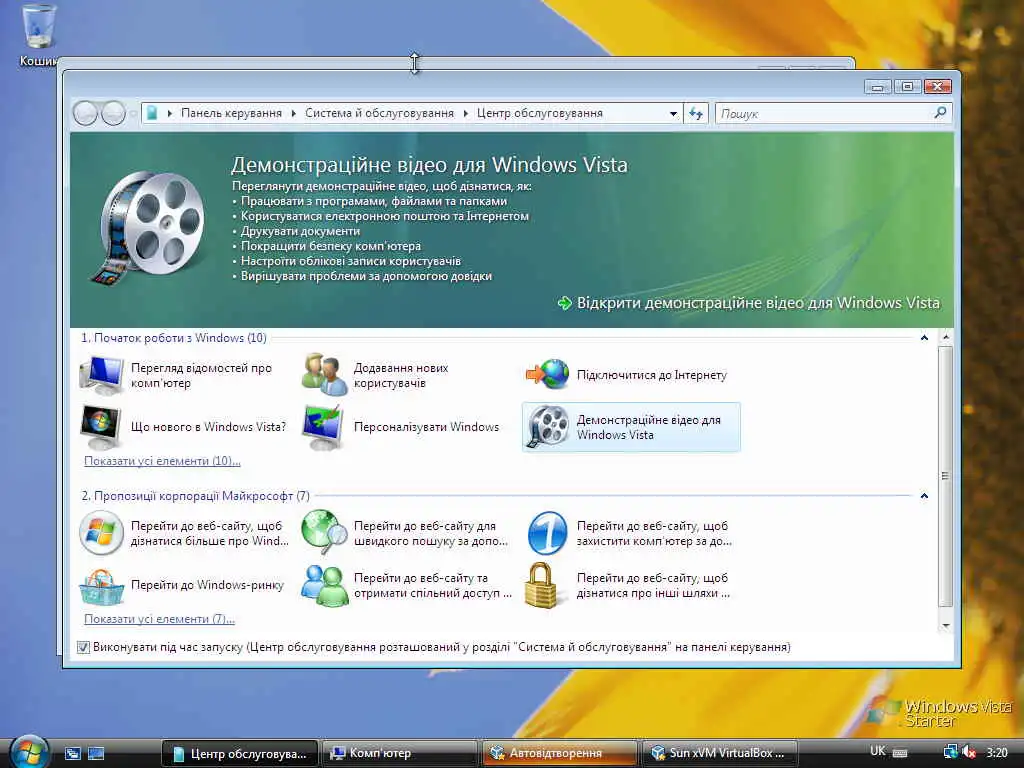Click the vertical scrollbar thumb
This screenshot has height=768, width=1024.
click(x=945, y=476)
